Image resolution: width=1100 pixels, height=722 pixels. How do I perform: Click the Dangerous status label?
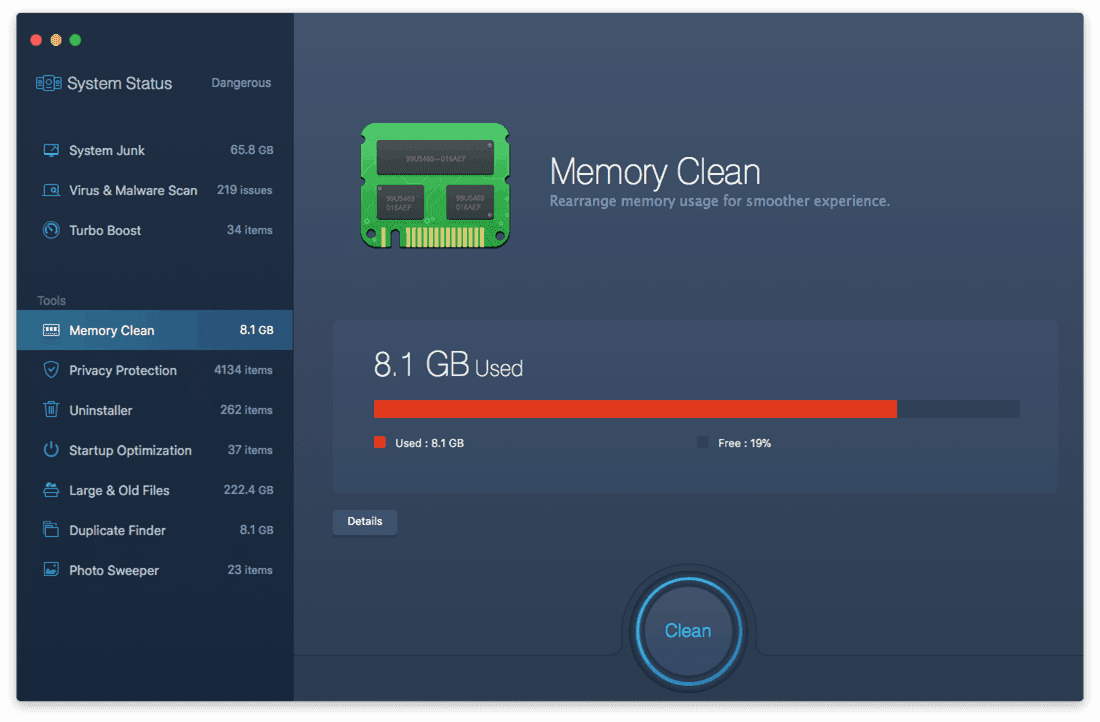click(241, 83)
